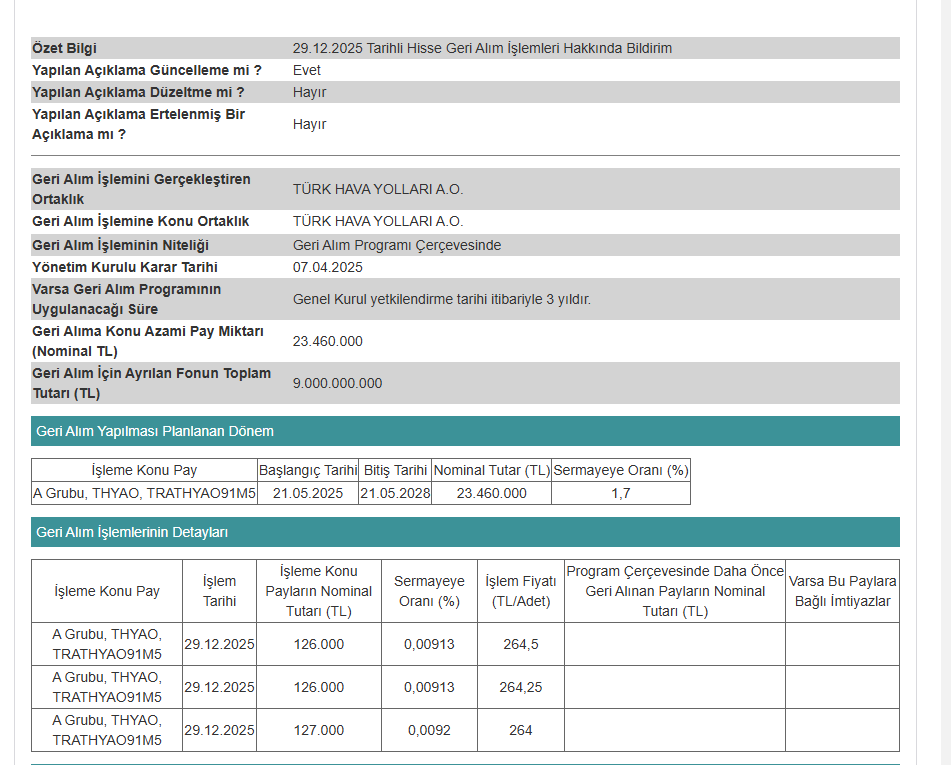Click 'Geri Alıma Konu Azami Pay Miktarı' label

148,341
